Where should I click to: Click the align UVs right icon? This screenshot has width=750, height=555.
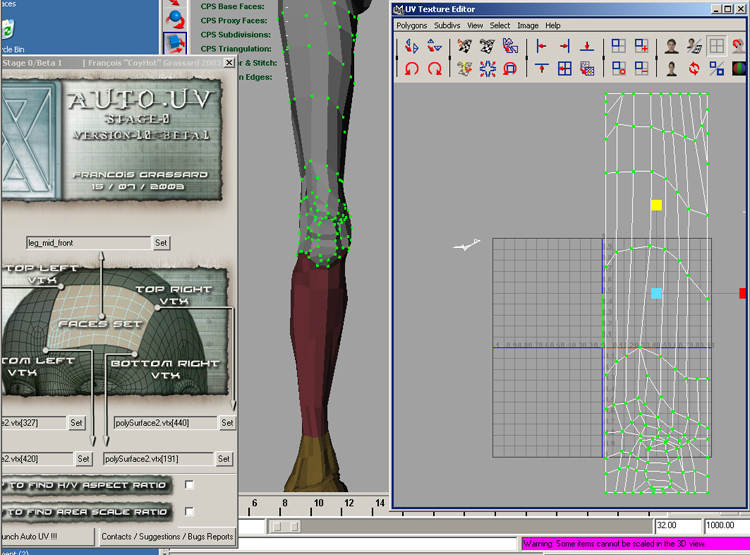(564, 46)
